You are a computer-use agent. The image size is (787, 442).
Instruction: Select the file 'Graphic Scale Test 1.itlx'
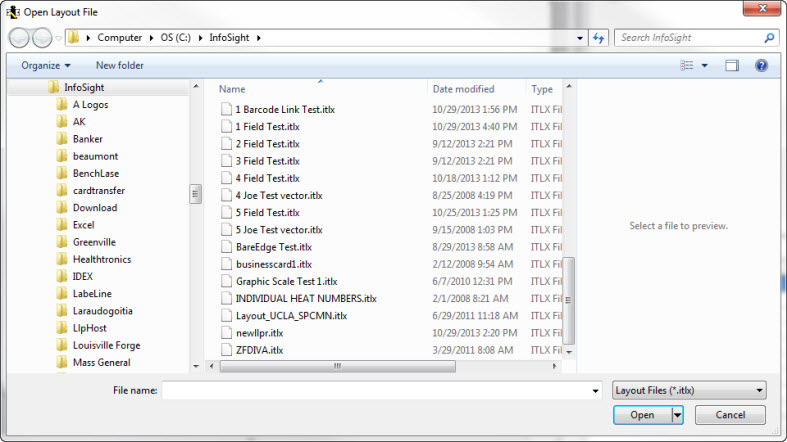point(287,281)
